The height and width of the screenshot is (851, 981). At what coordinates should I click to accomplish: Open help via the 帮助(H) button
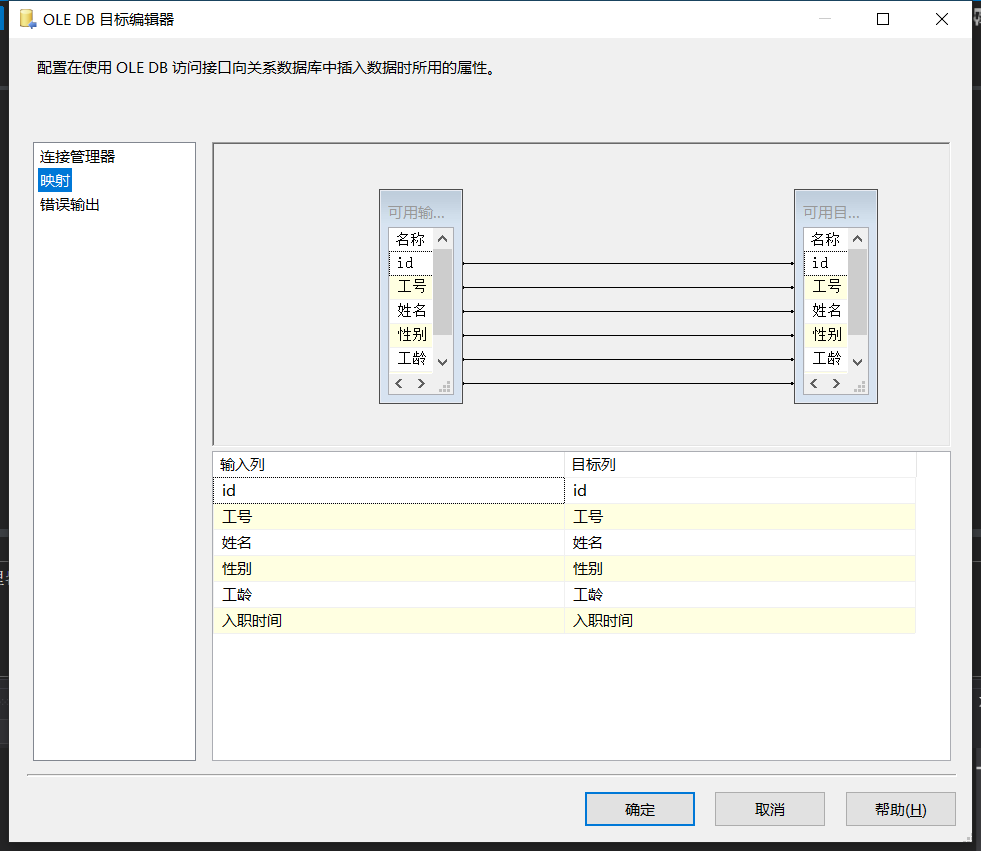tap(900, 809)
